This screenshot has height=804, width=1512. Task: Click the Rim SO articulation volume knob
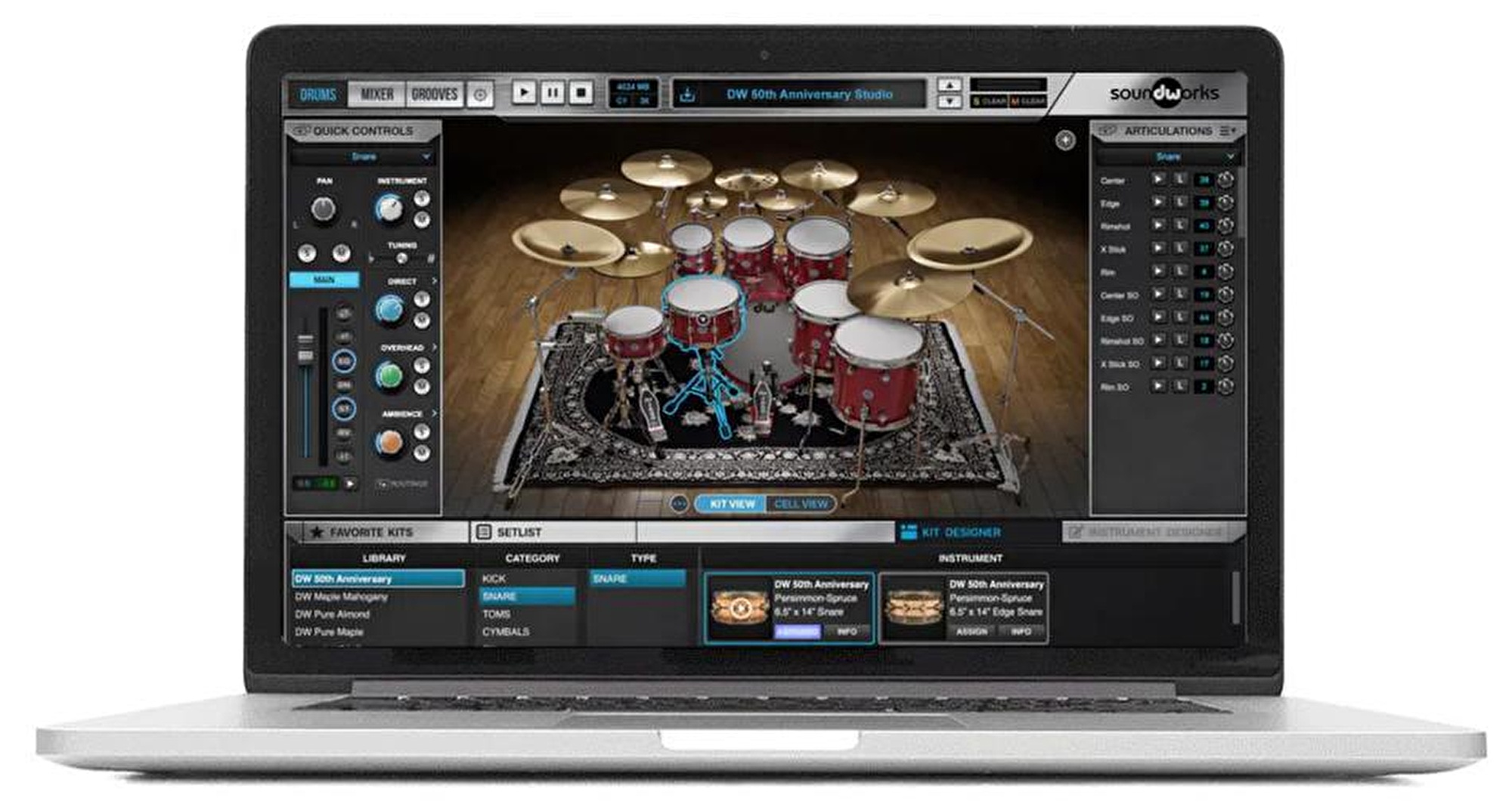1225,386
